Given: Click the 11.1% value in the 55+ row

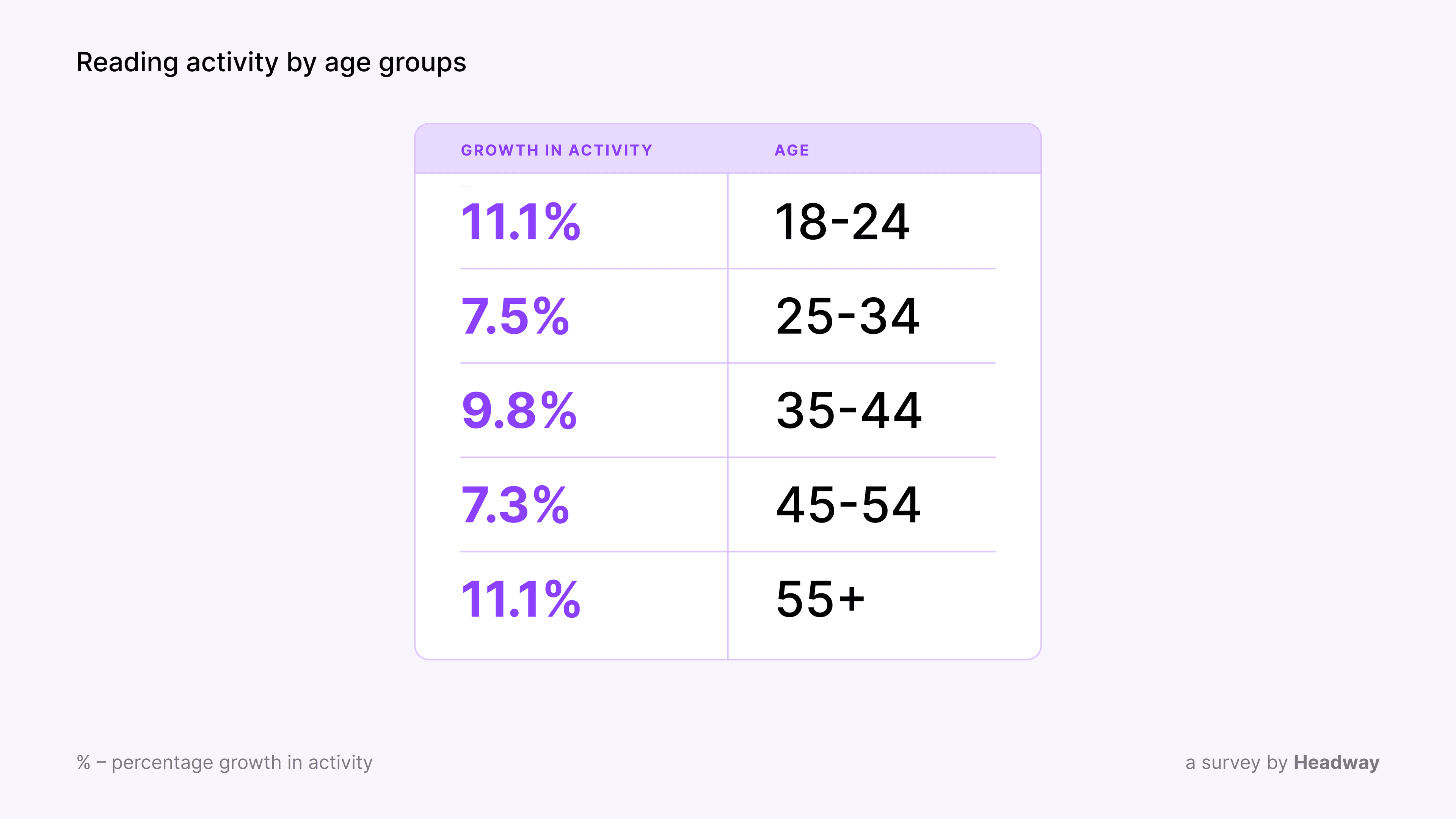Looking at the screenshot, I should coord(521,599).
